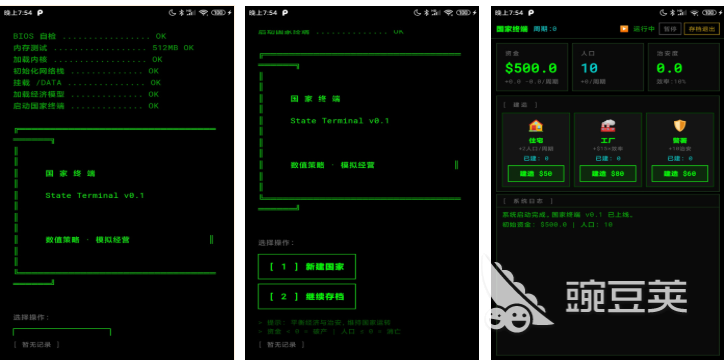Screen dimensions: 724x360
Task: Click the 挂载 /DATA boot line
Action: tap(87, 83)
